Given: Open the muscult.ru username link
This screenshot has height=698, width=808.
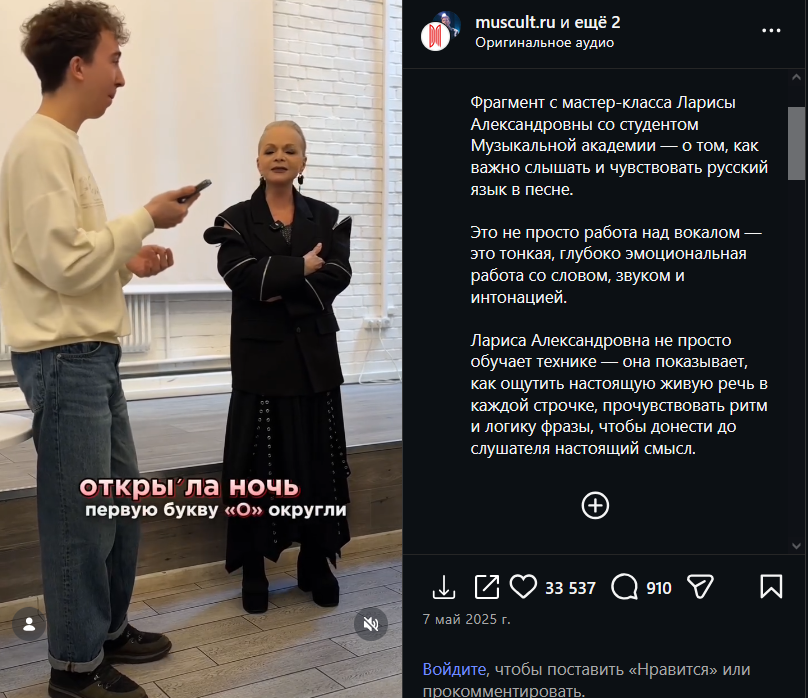Looking at the screenshot, I should coord(515,23).
